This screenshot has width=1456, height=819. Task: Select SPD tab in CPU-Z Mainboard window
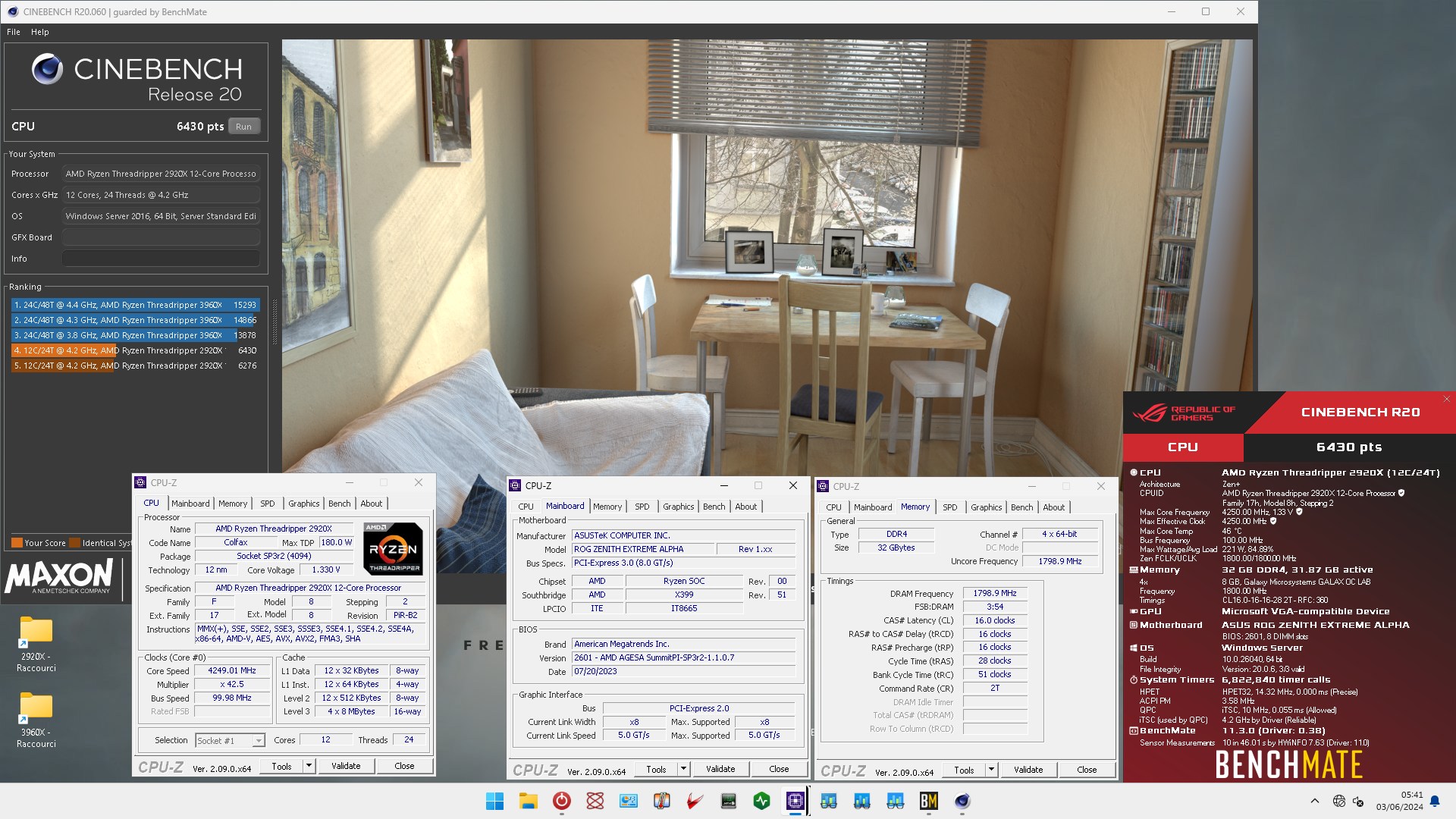pos(642,507)
